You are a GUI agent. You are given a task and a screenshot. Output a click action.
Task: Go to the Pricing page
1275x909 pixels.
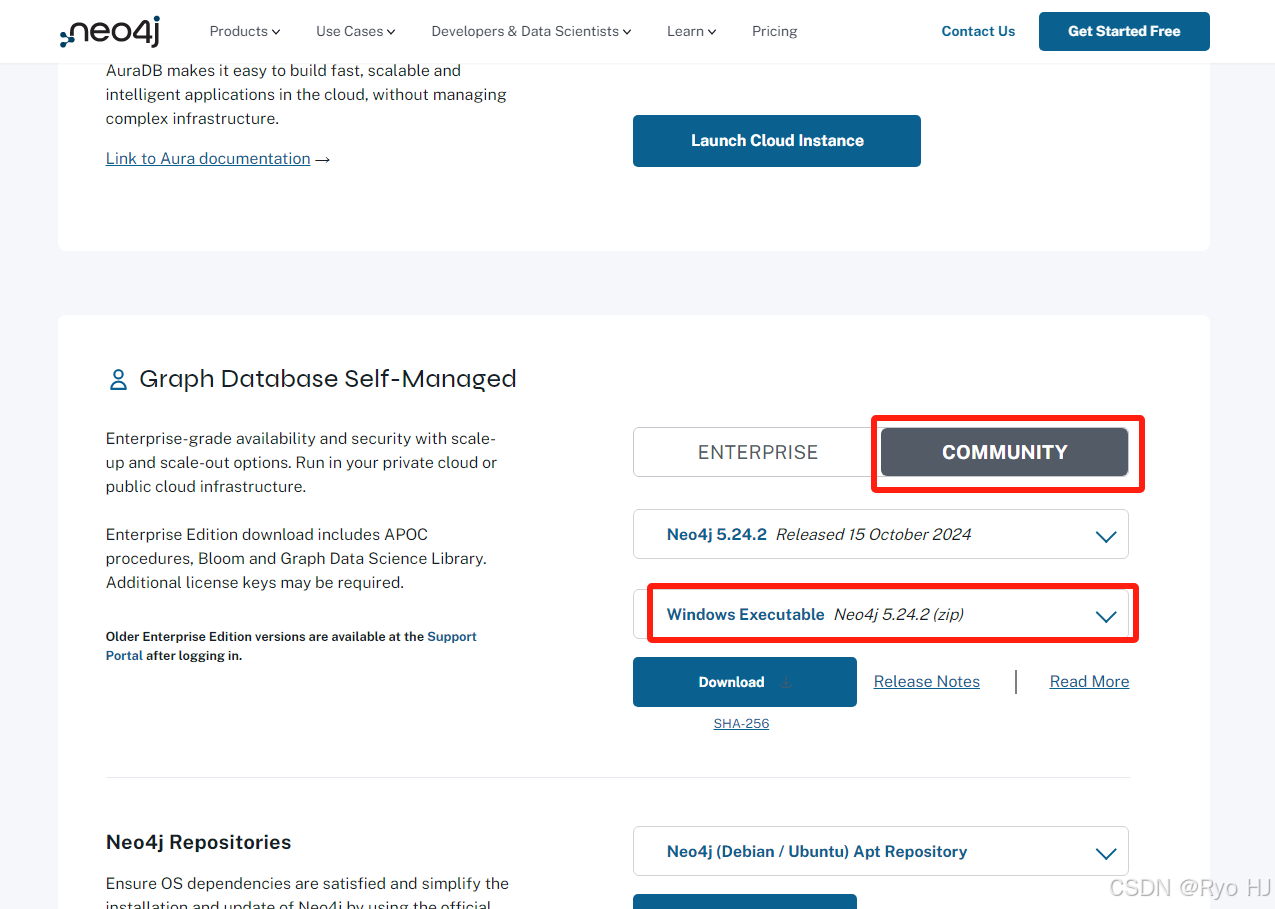pos(774,31)
